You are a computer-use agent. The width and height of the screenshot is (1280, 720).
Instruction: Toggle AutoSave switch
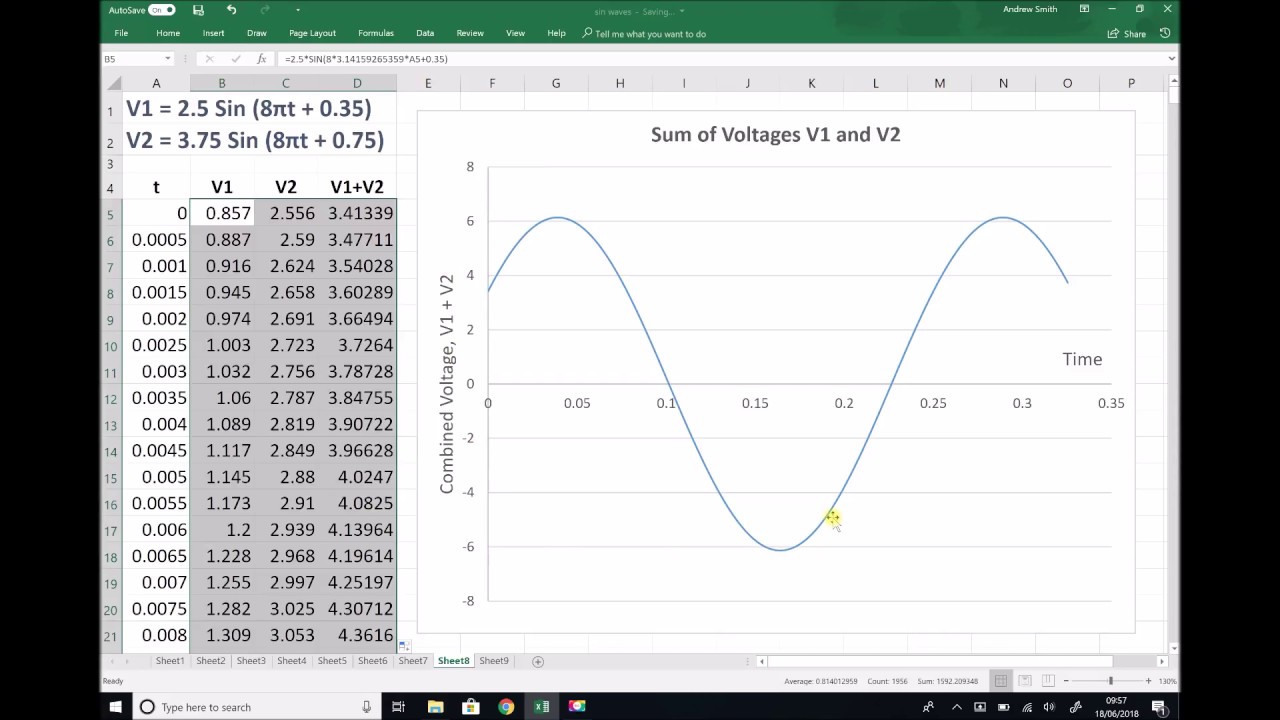pyautogui.click(x=161, y=10)
